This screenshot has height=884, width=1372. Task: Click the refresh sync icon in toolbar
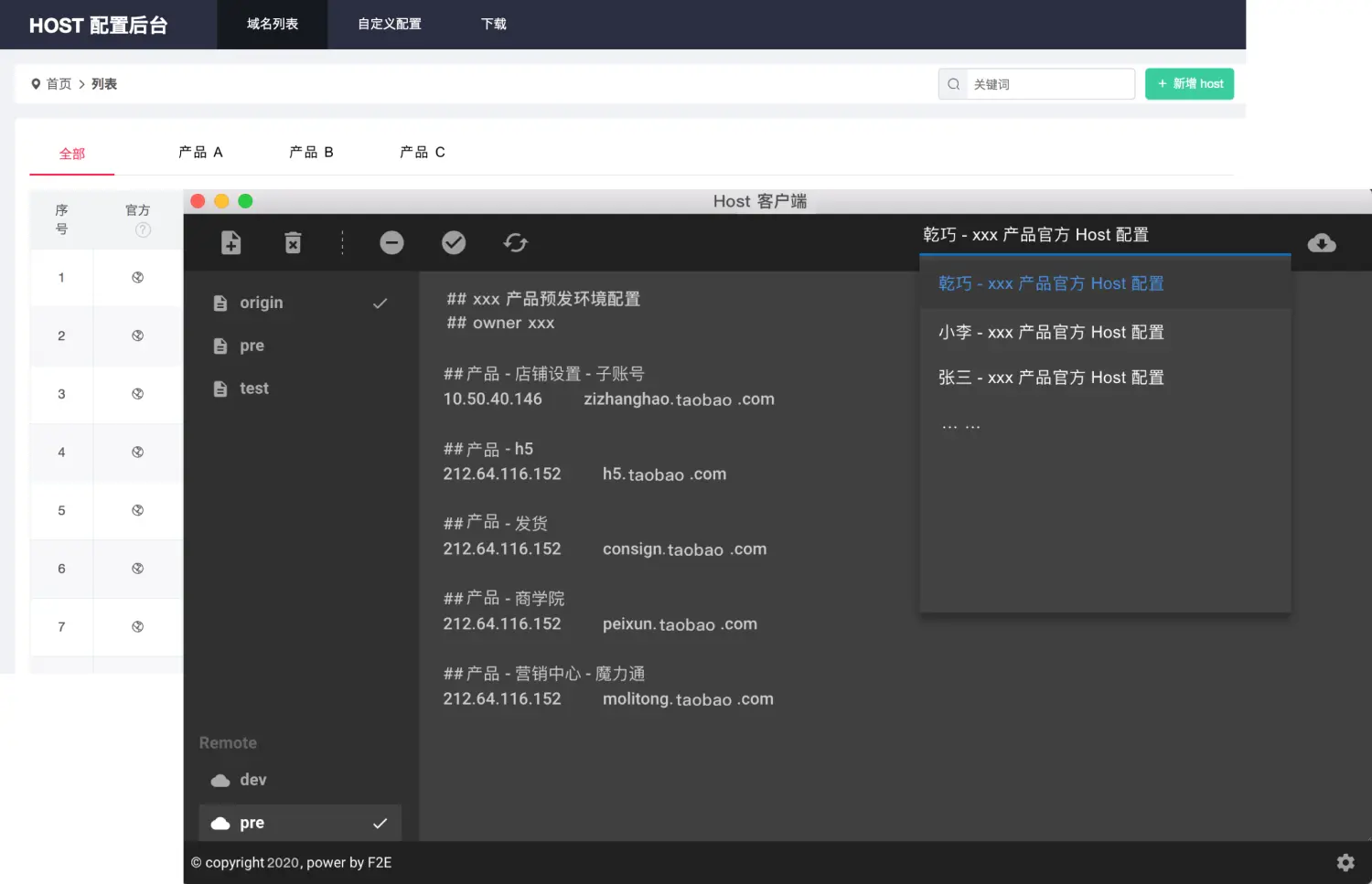(x=516, y=242)
